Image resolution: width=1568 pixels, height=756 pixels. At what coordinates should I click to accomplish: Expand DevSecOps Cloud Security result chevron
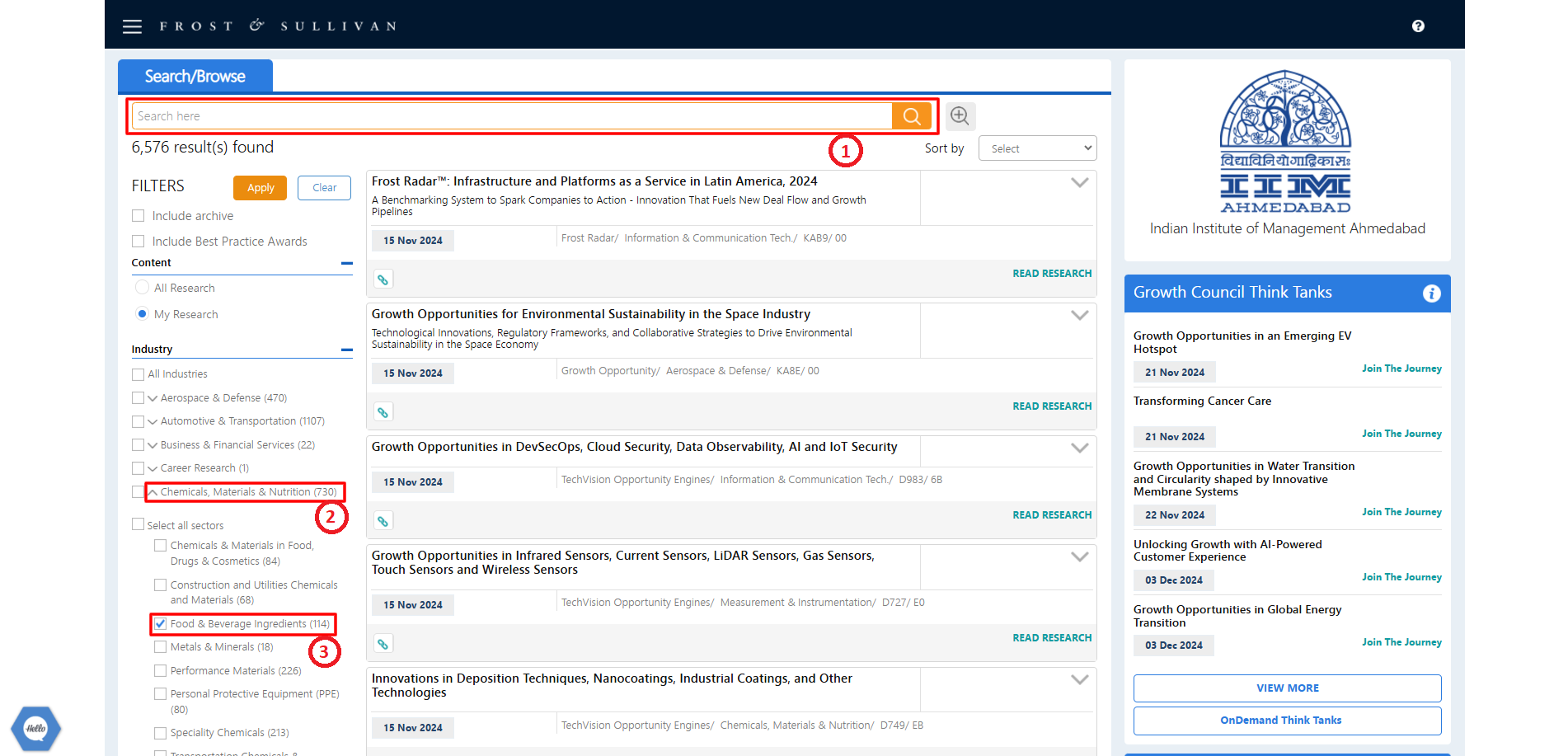click(1079, 448)
